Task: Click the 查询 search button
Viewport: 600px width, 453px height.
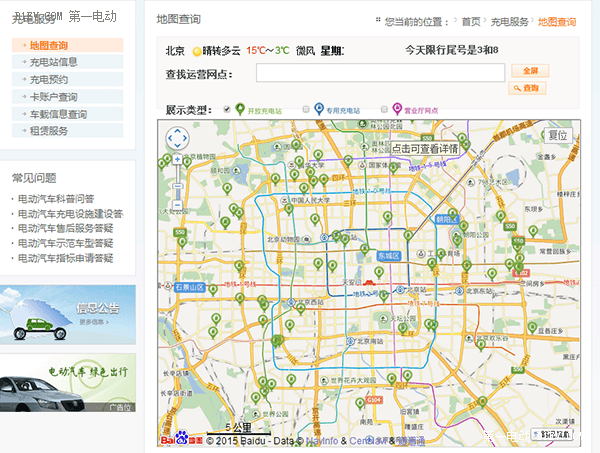Action: coord(527,88)
